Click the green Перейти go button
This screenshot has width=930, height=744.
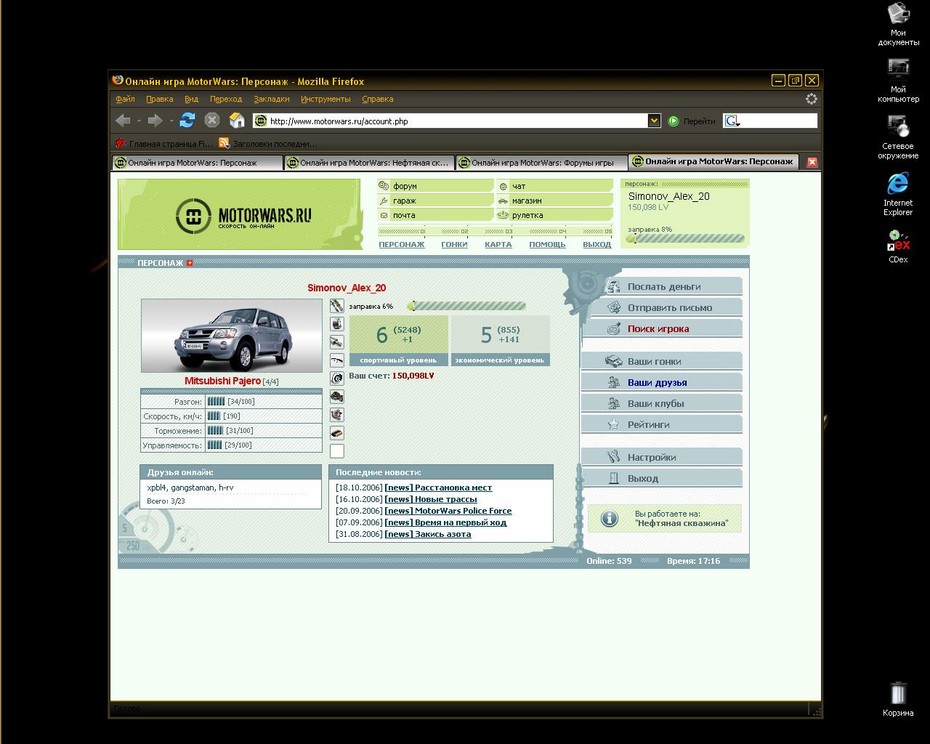tap(692, 121)
